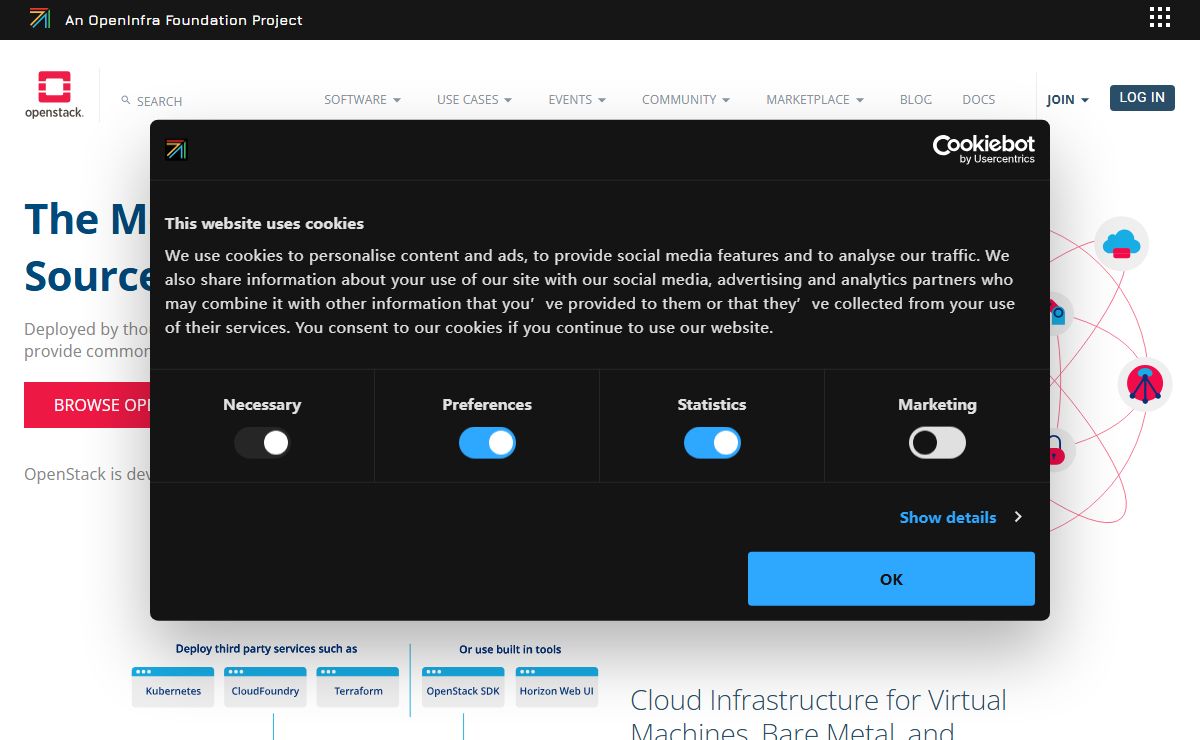
Task: Expand the Community dropdown menu
Action: point(686,100)
